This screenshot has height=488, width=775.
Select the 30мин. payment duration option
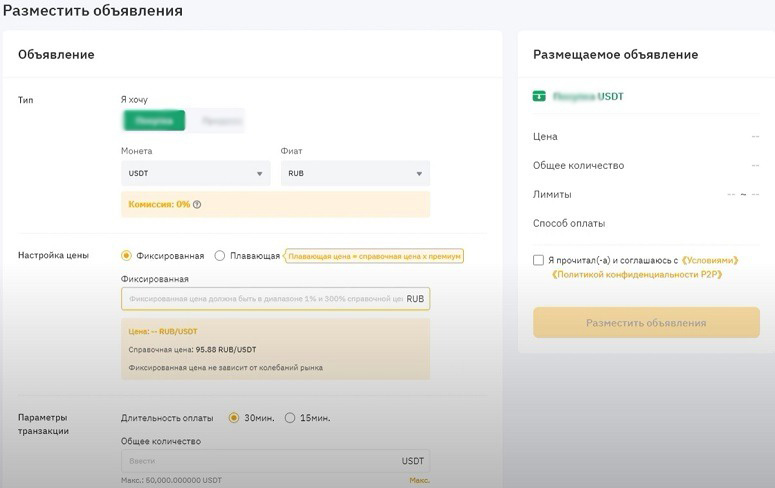[x=234, y=418]
